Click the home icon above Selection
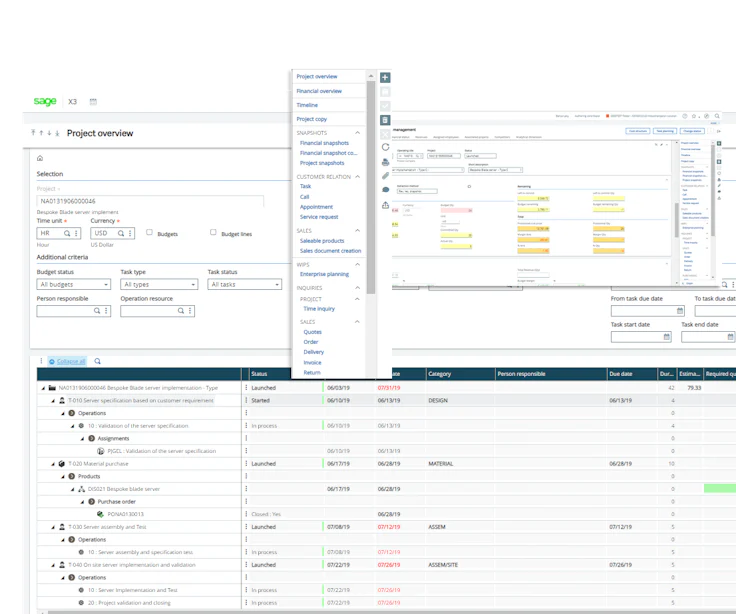Viewport: 736px width, 614px height. pyautogui.click(x=40, y=158)
